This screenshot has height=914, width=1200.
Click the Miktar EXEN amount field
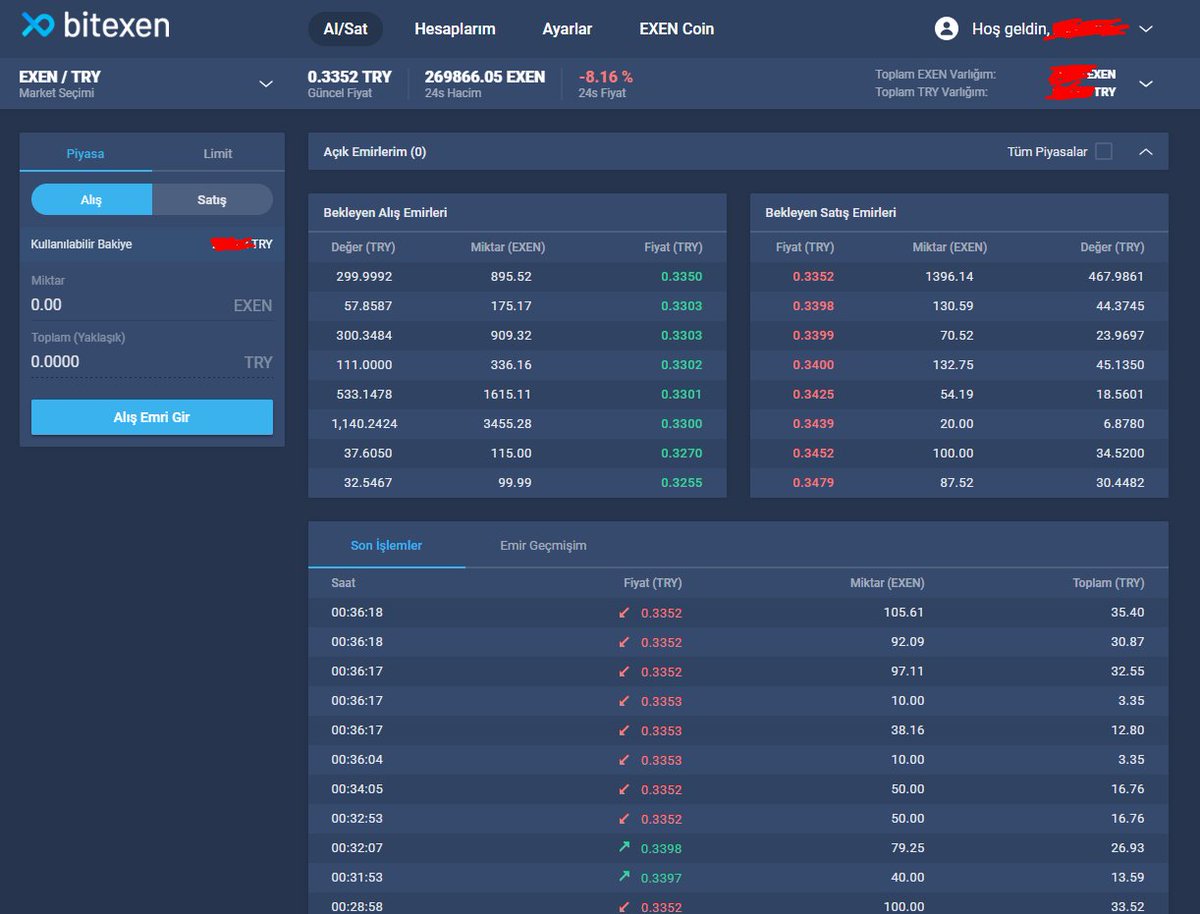tap(152, 305)
